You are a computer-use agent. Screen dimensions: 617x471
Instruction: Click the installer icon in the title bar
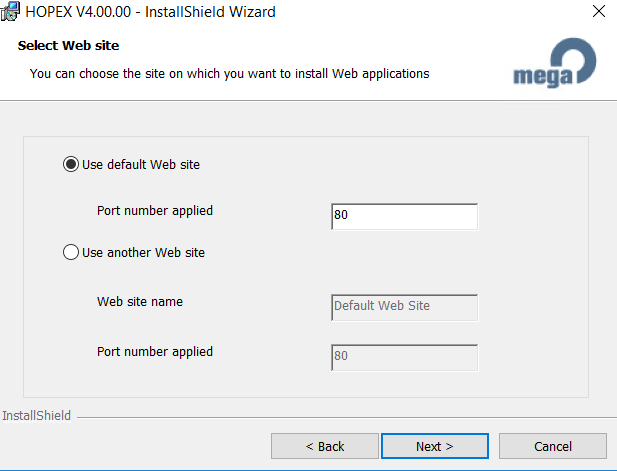(x=10, y=12)
